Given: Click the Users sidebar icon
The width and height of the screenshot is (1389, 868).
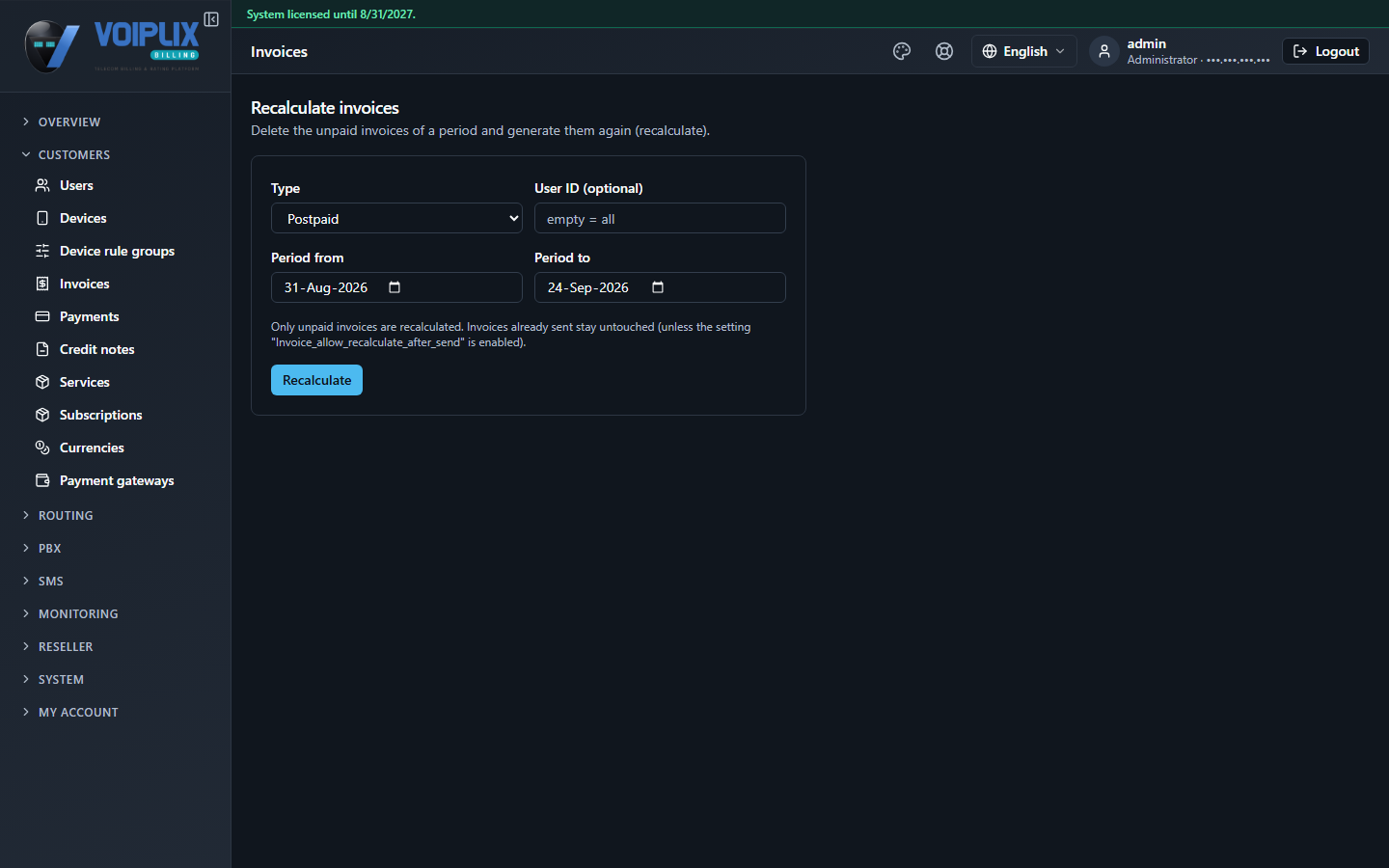Looking at the screenshot, I should 42,185.
